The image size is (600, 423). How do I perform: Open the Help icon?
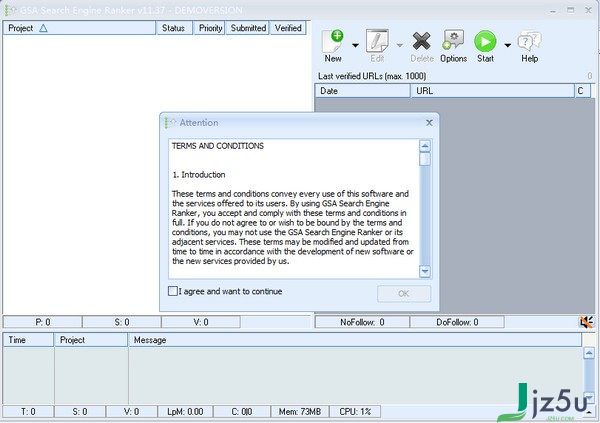point(530,46)
